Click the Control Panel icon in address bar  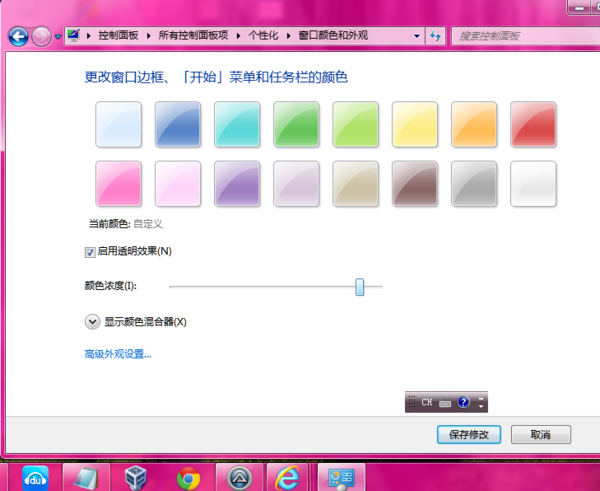click(73, 36)
